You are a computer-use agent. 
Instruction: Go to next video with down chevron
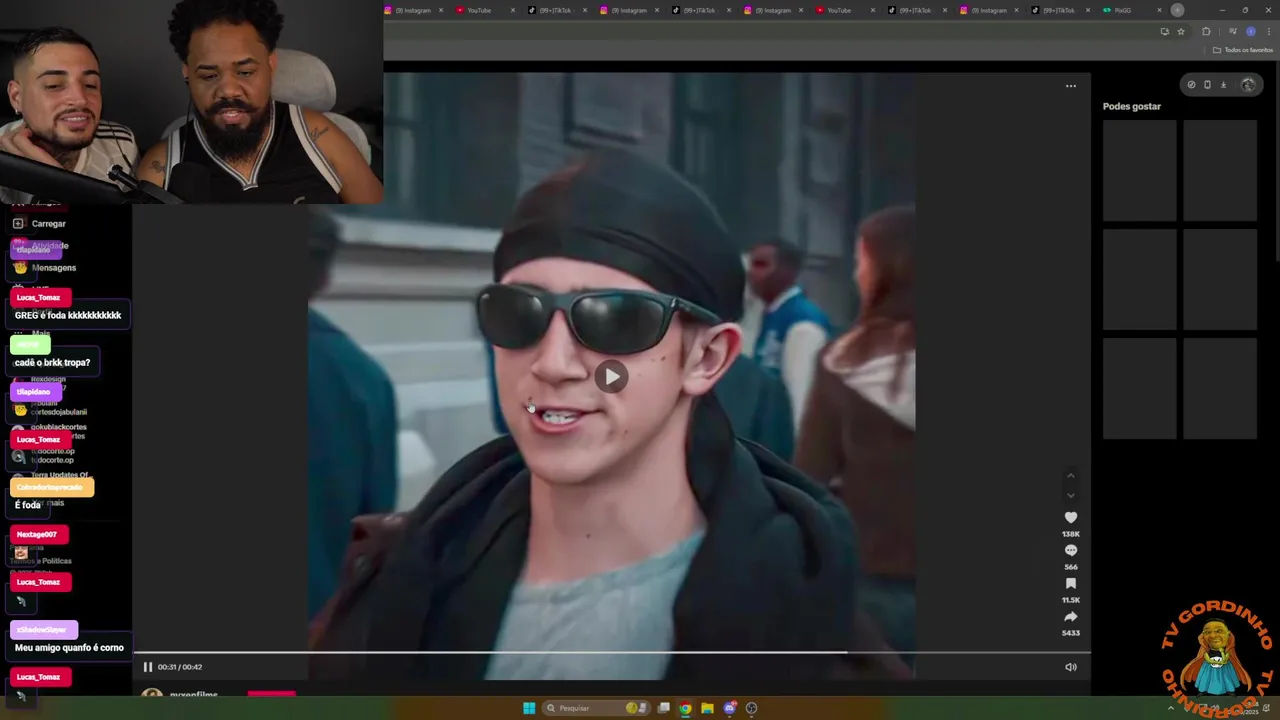[x=1071, y=495]
